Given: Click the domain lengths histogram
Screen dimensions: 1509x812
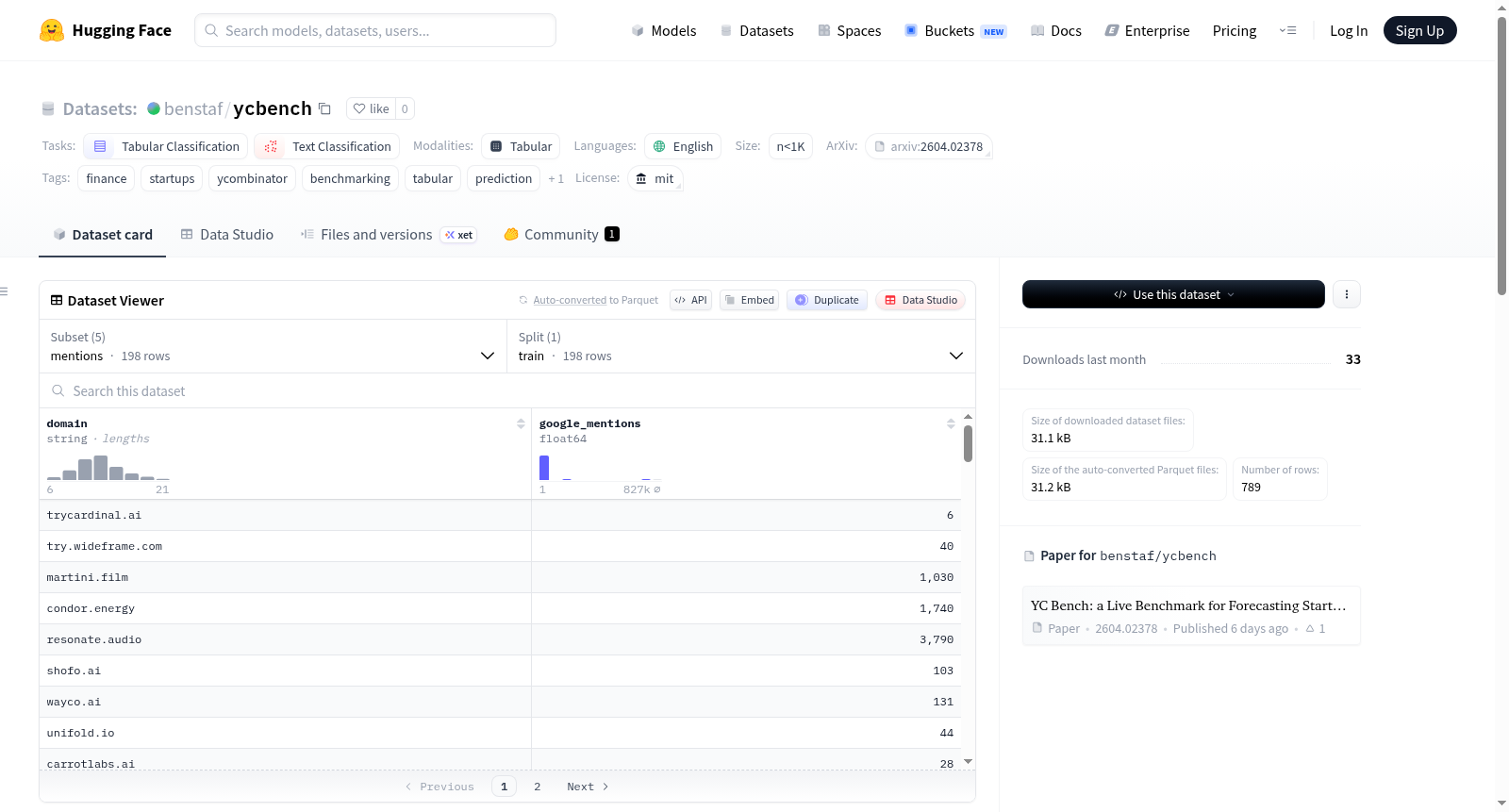Looking at the screenshot, I should coord(108,468).
